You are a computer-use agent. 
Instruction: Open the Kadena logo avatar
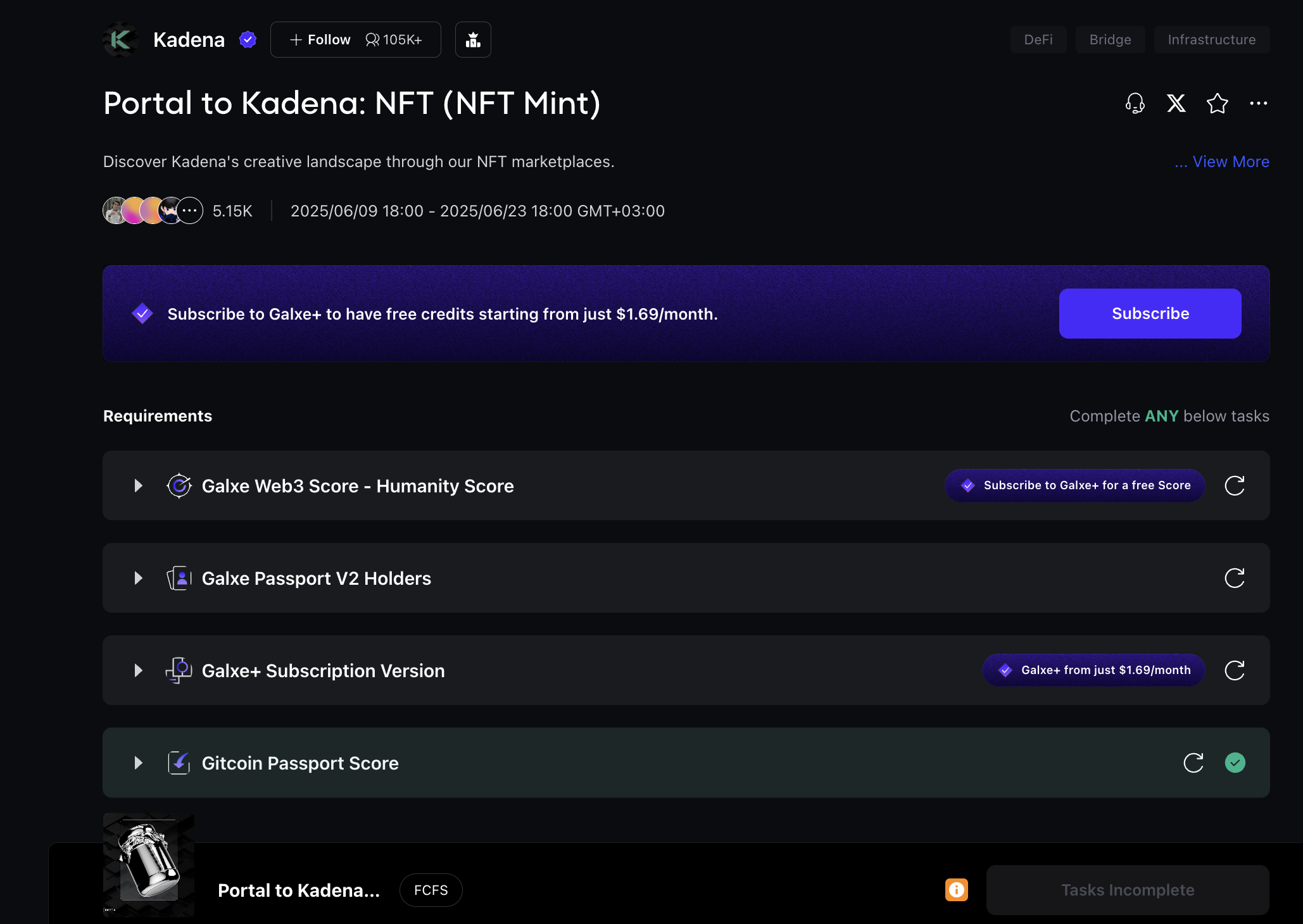click(x=120, y=40)
